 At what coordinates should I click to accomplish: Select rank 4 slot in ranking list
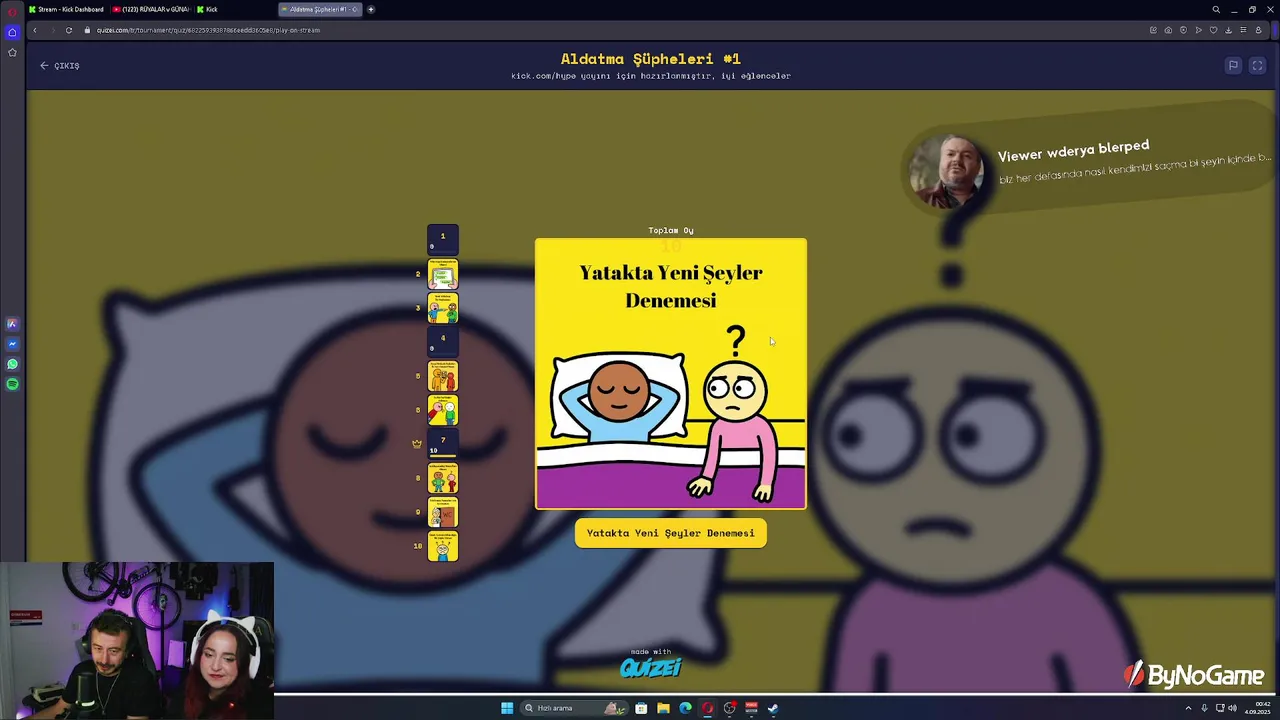443,342
